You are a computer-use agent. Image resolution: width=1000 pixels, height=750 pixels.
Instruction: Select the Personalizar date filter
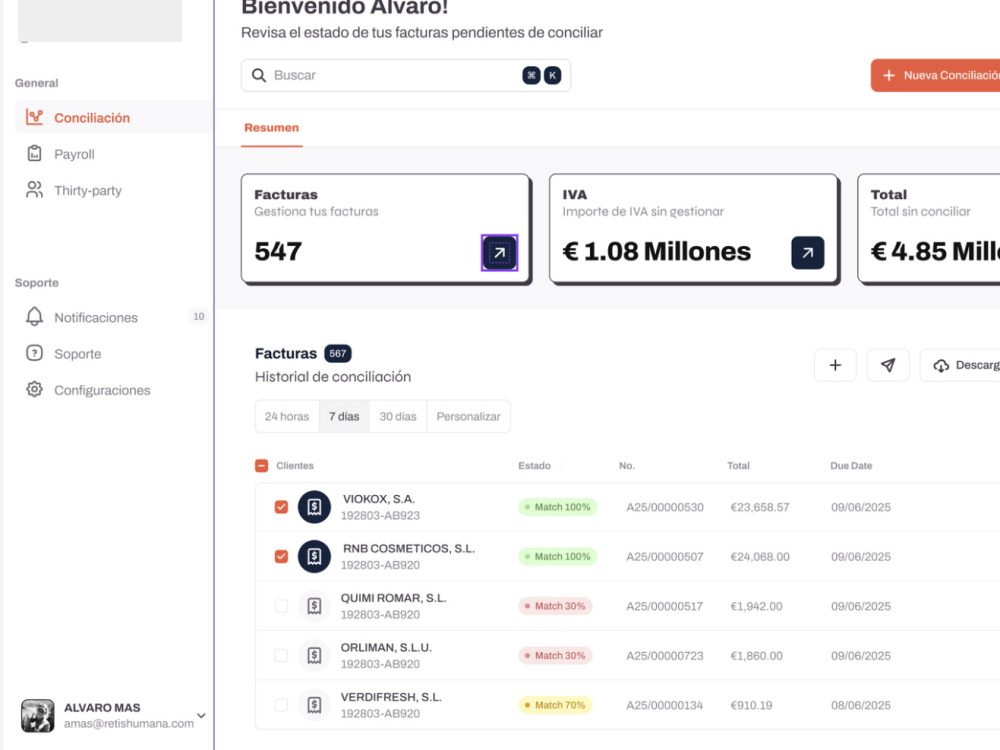(468, 416)
